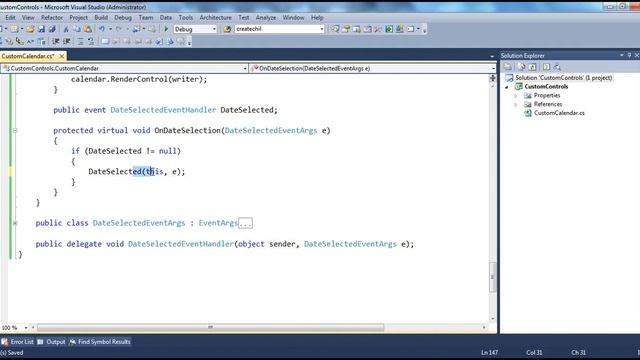Screen dimensions: 640x360
Task: Click the Copy icon in toolbar
Action: coord(77,29)
